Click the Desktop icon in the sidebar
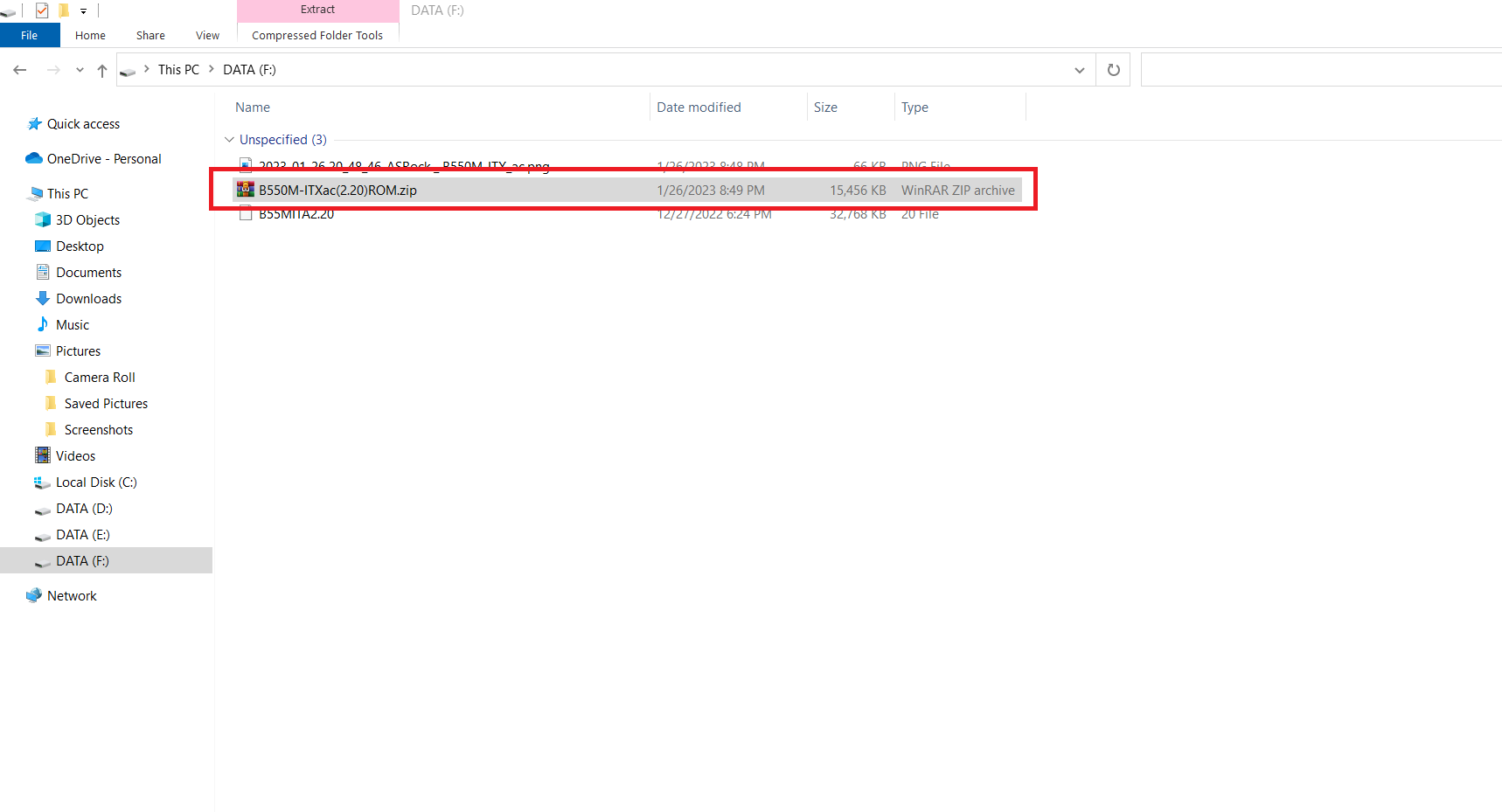 pyautogui.click(x=43, y=246)
